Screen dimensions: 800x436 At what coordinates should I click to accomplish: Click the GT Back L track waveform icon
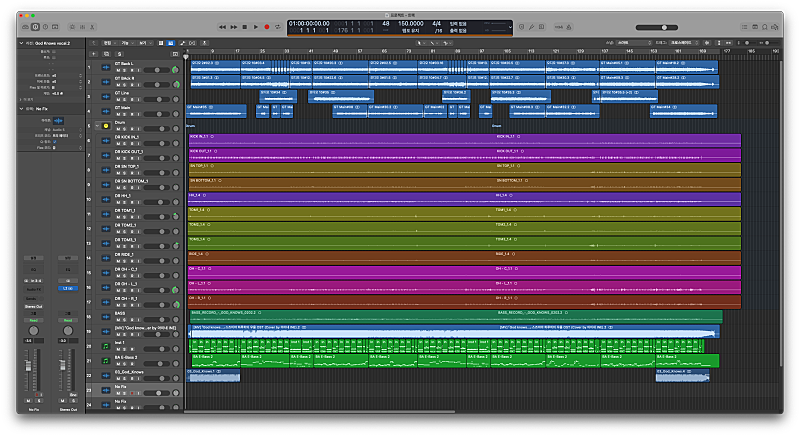pos(105,68)
